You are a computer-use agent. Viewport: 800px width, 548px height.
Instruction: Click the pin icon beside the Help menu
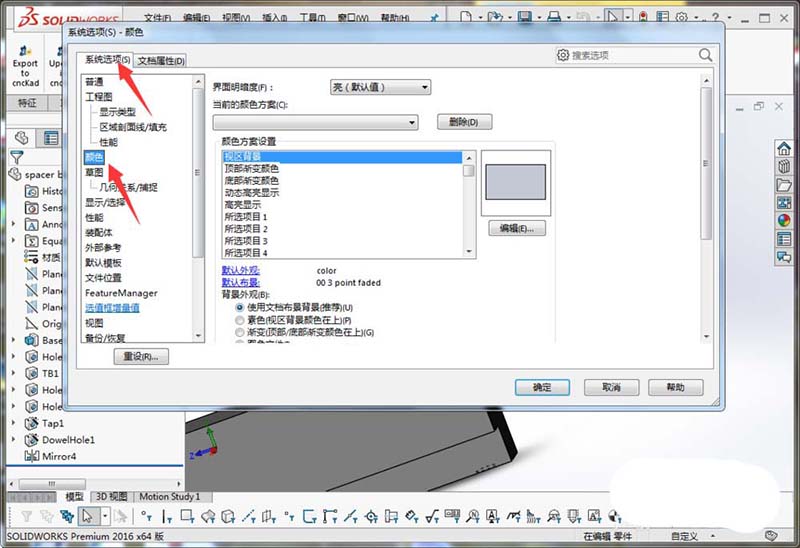(434, 18)
